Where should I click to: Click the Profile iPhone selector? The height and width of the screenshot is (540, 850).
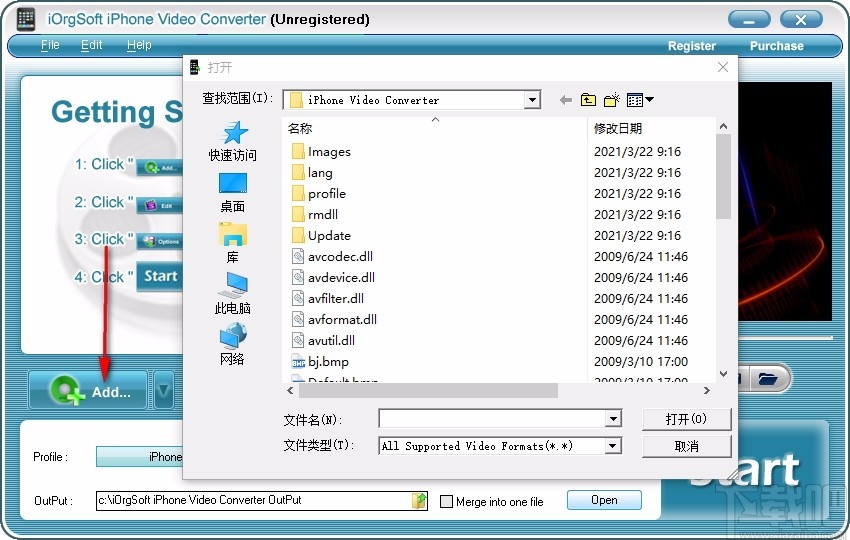(140, 457)
